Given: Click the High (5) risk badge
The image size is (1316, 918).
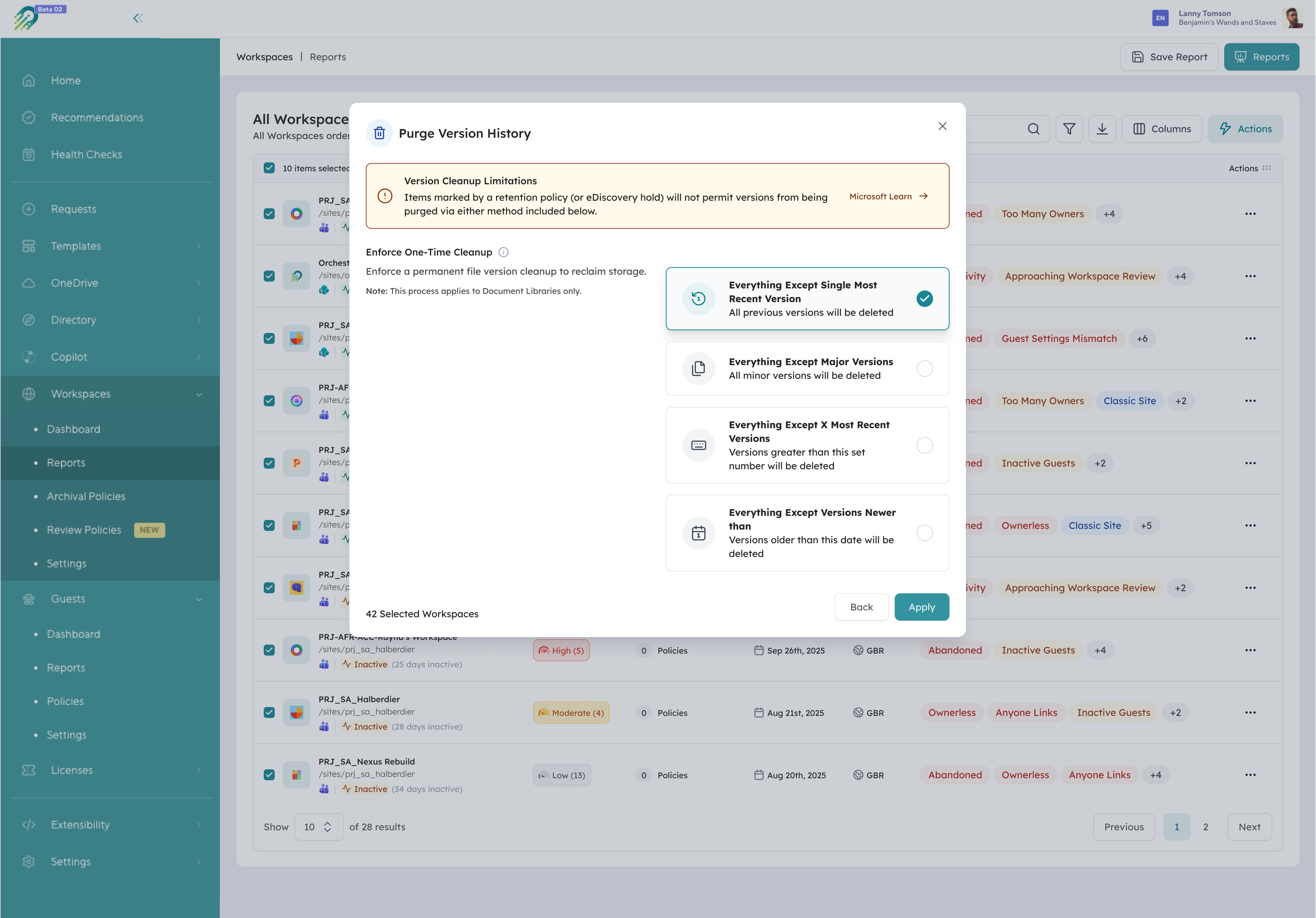Looking at the screenshot, I should [x=561, y=650].
